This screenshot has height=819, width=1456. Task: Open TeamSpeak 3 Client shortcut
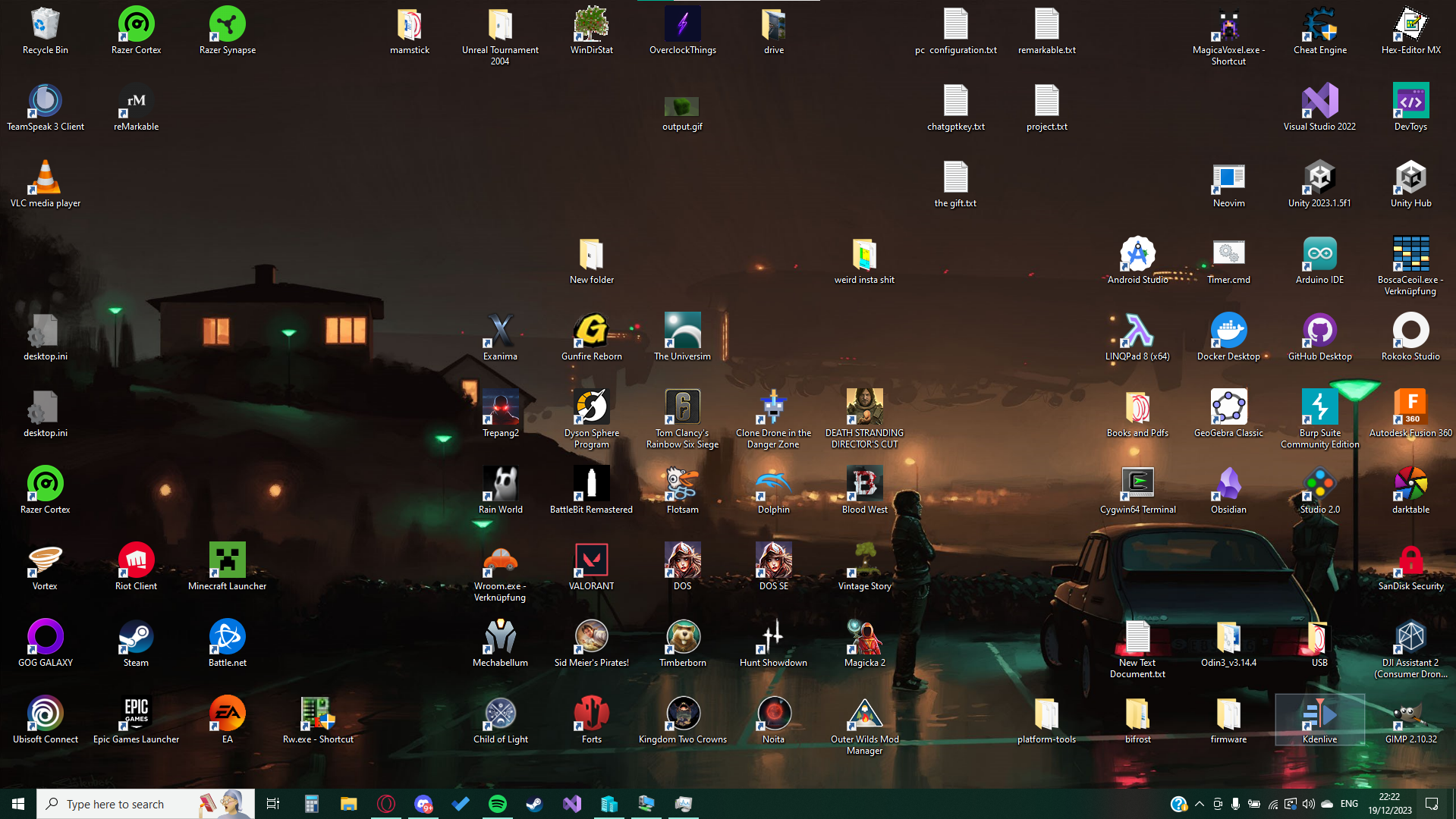[x=46, y=107]
